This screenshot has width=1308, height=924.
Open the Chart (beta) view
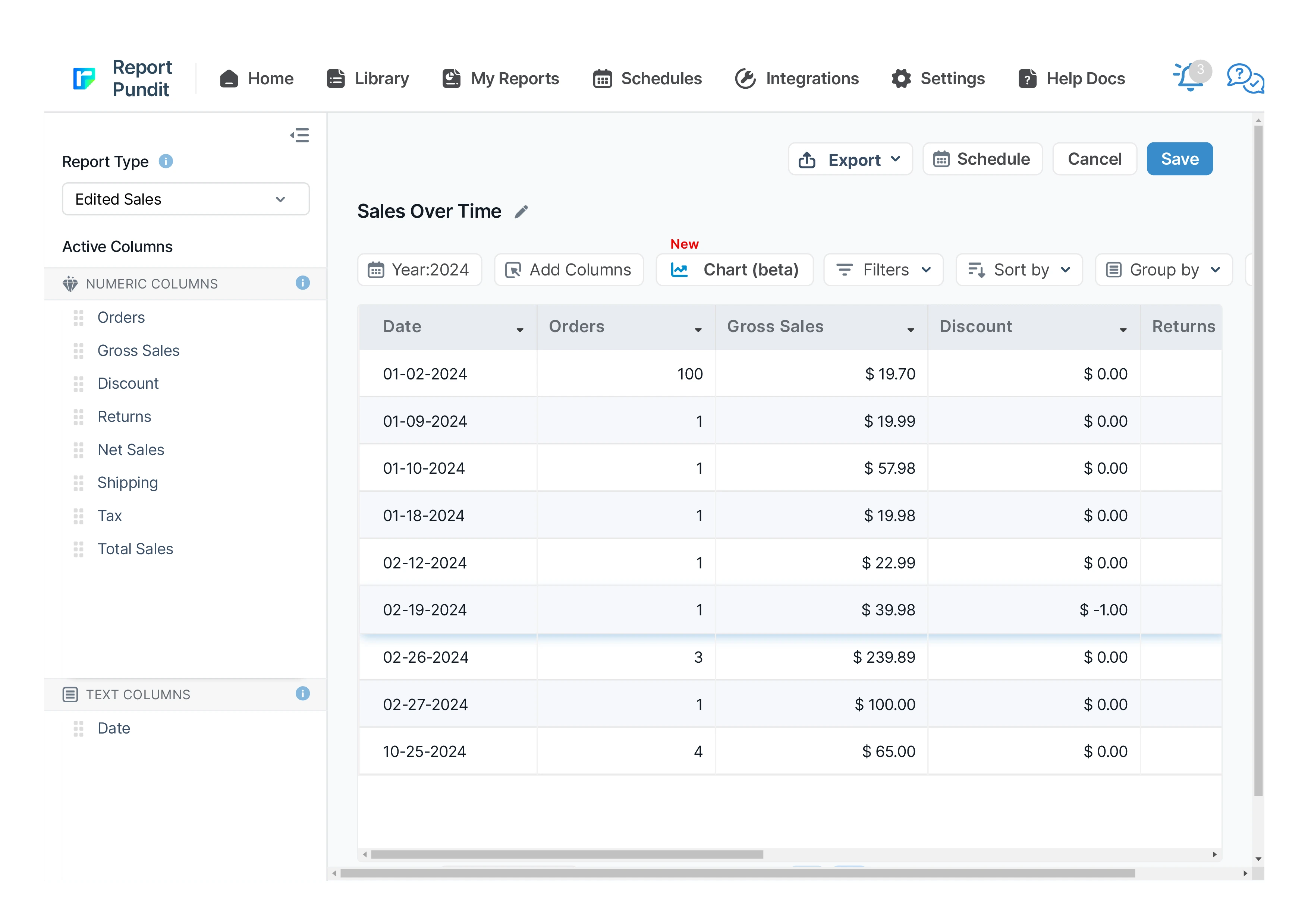(734, 270)
